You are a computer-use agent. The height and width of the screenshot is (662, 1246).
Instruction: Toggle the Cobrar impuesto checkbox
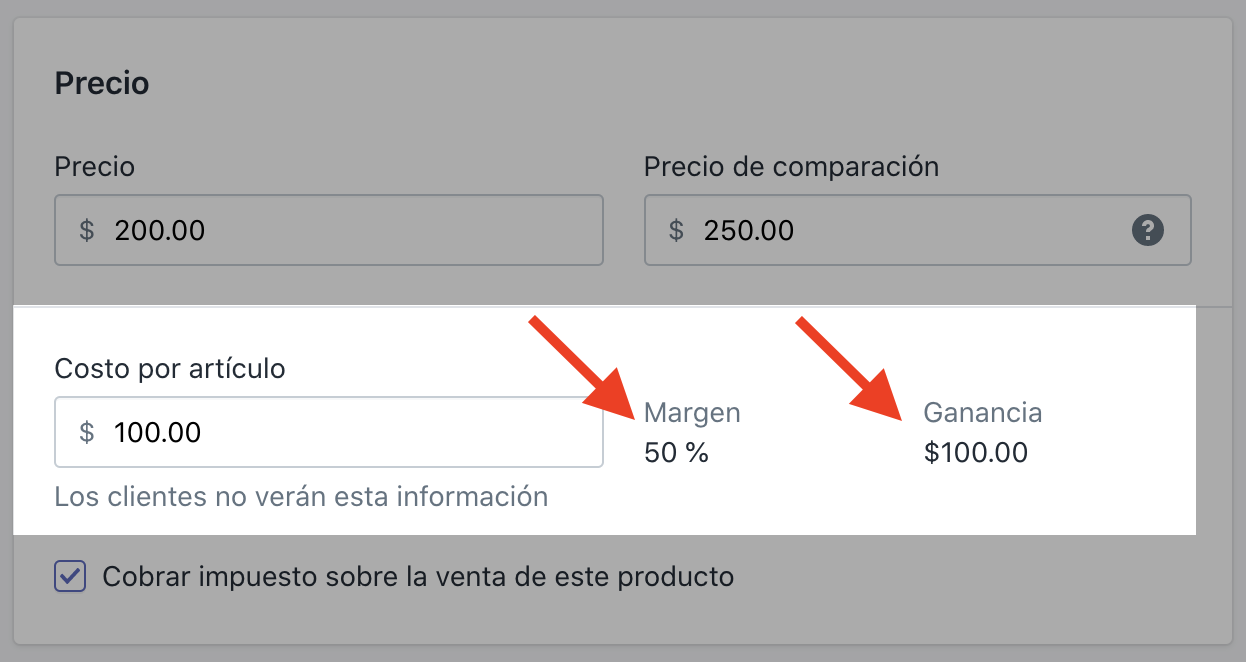[x=70, y=577]
